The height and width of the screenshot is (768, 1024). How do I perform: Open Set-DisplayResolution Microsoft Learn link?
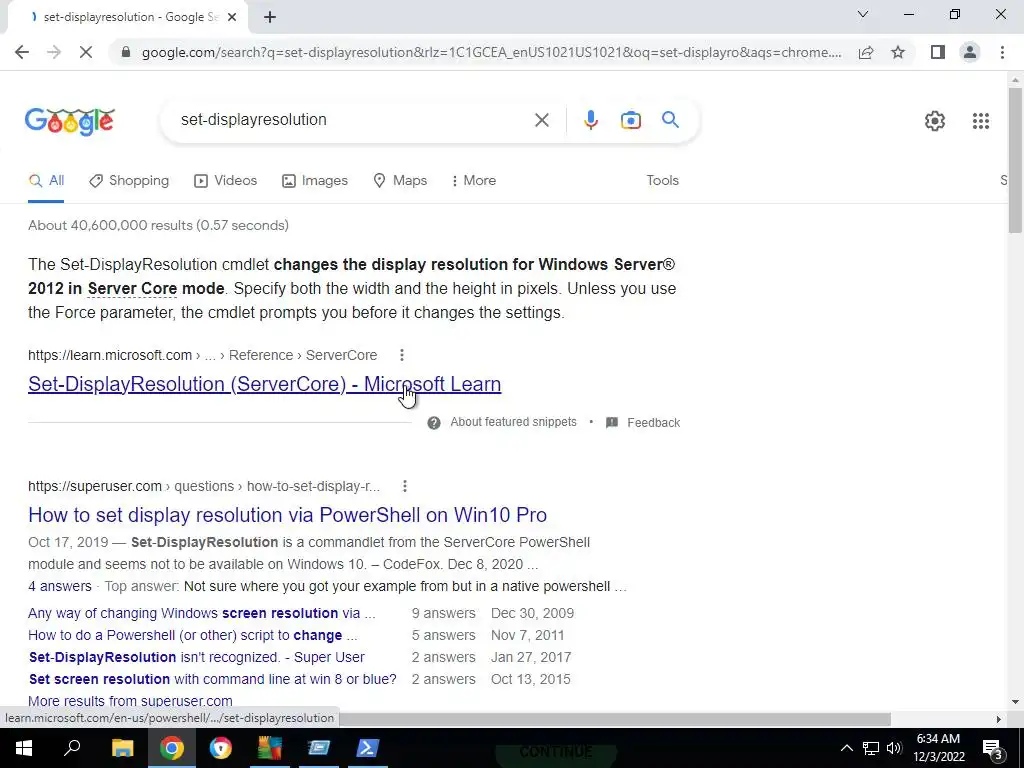(264, 384)
